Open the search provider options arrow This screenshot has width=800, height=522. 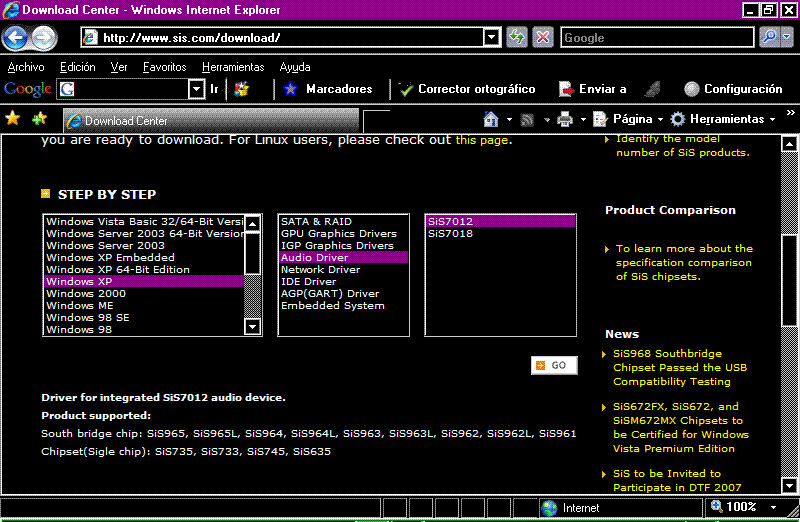click(787, 37)
